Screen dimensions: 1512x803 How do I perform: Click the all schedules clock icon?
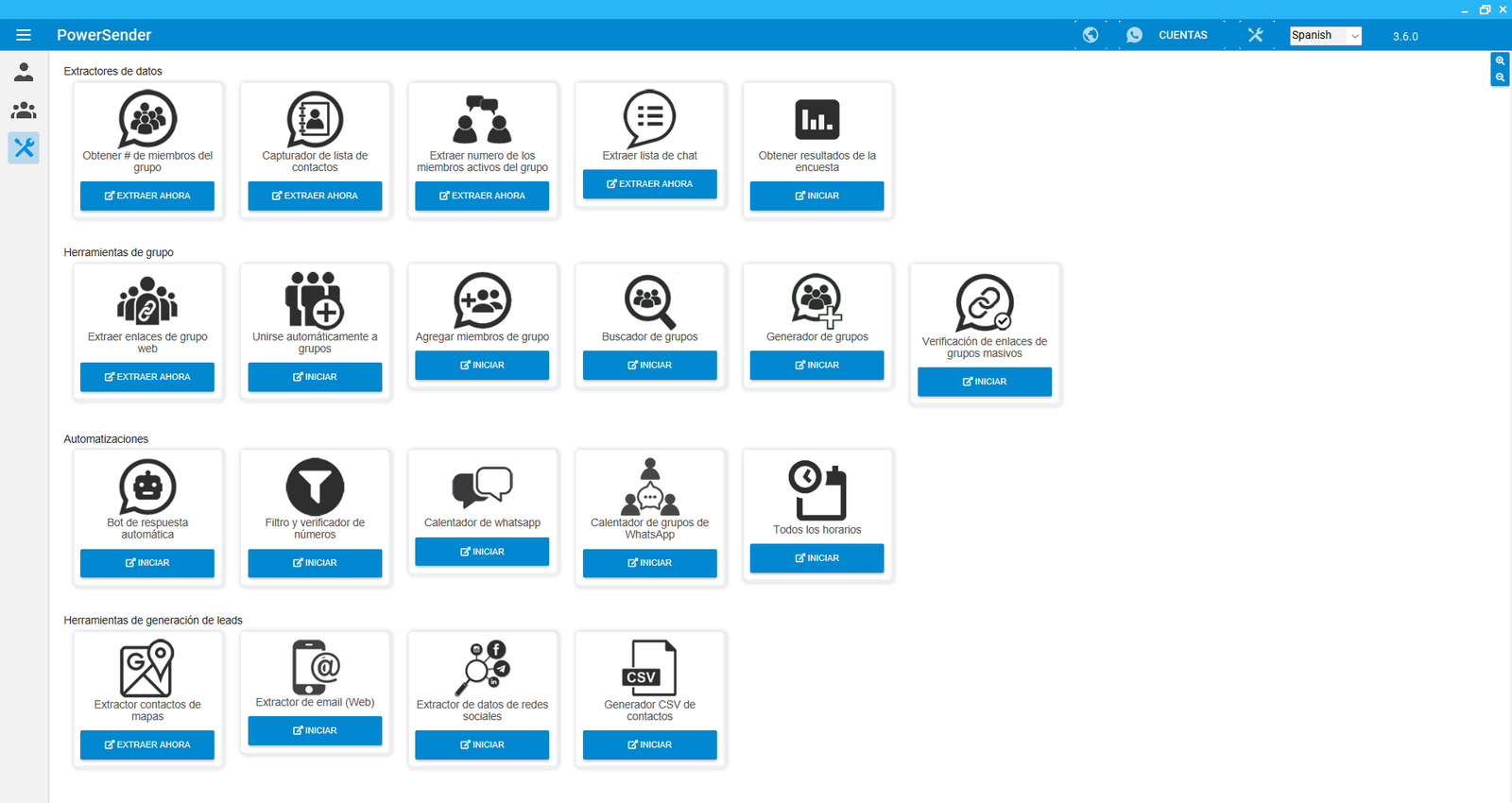(x=817, y=490)
